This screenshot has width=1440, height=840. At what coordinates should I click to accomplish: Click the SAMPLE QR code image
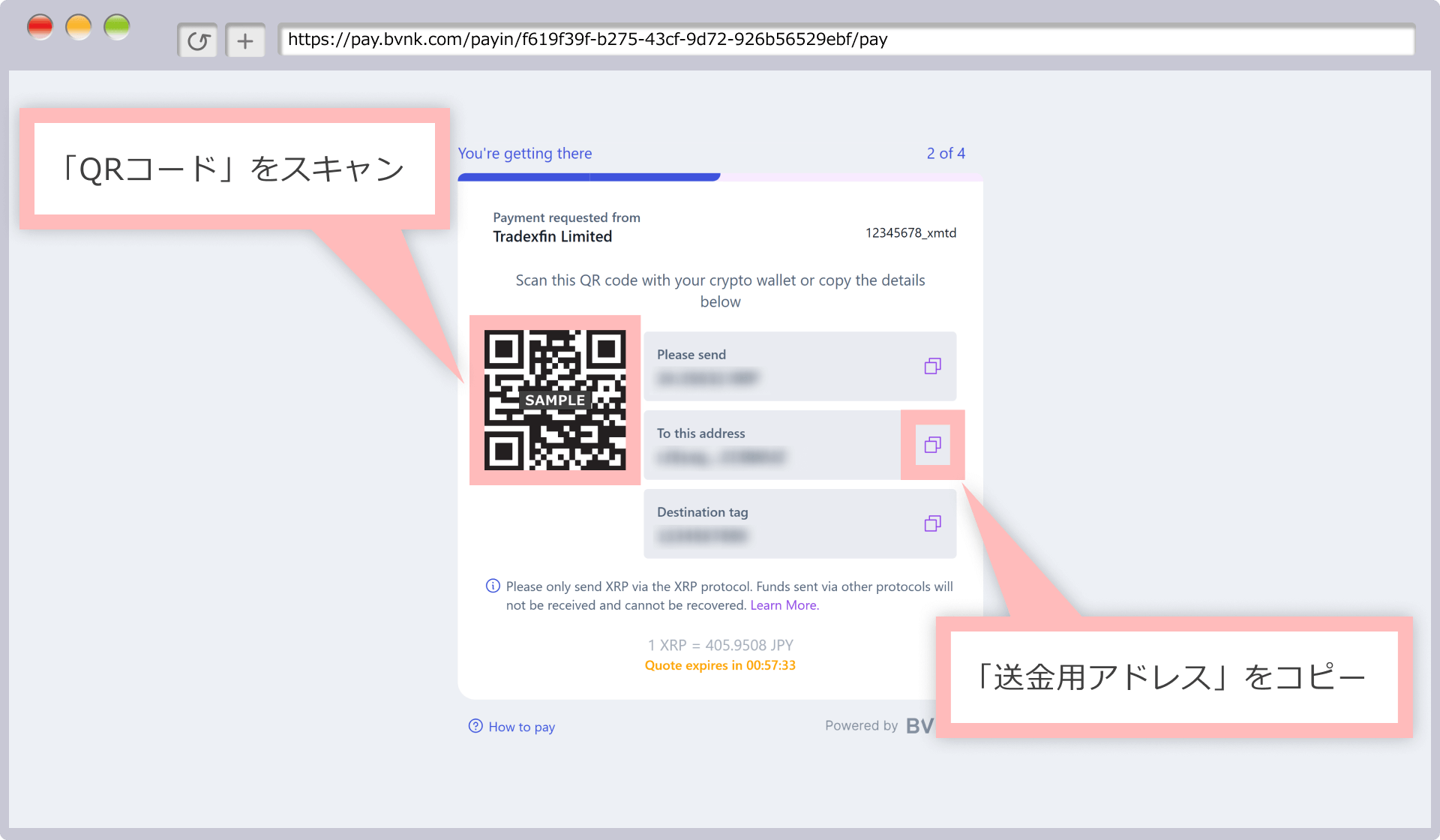tap(555, 400)
